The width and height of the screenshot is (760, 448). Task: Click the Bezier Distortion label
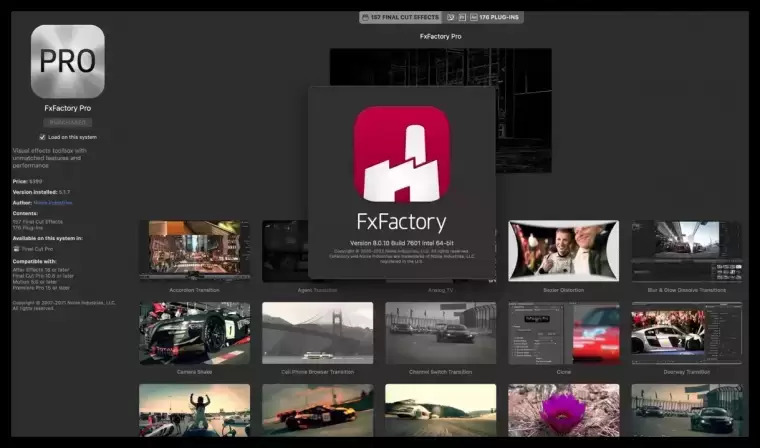coord(564,290)
